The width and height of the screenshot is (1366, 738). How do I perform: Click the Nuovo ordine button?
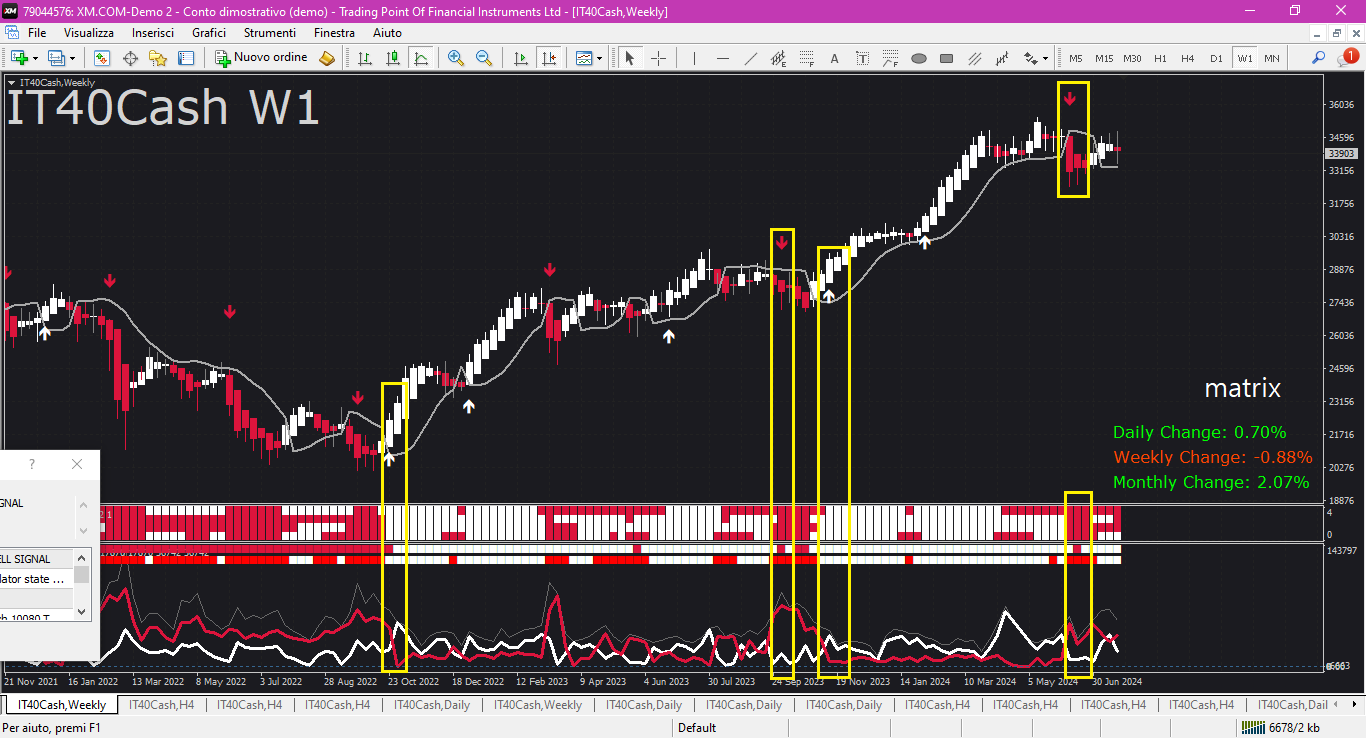click(263, 58)
